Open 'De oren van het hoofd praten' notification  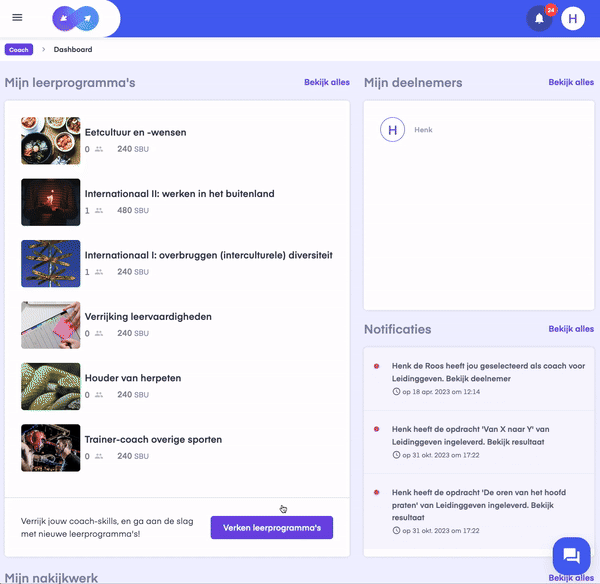pos(479,512)
